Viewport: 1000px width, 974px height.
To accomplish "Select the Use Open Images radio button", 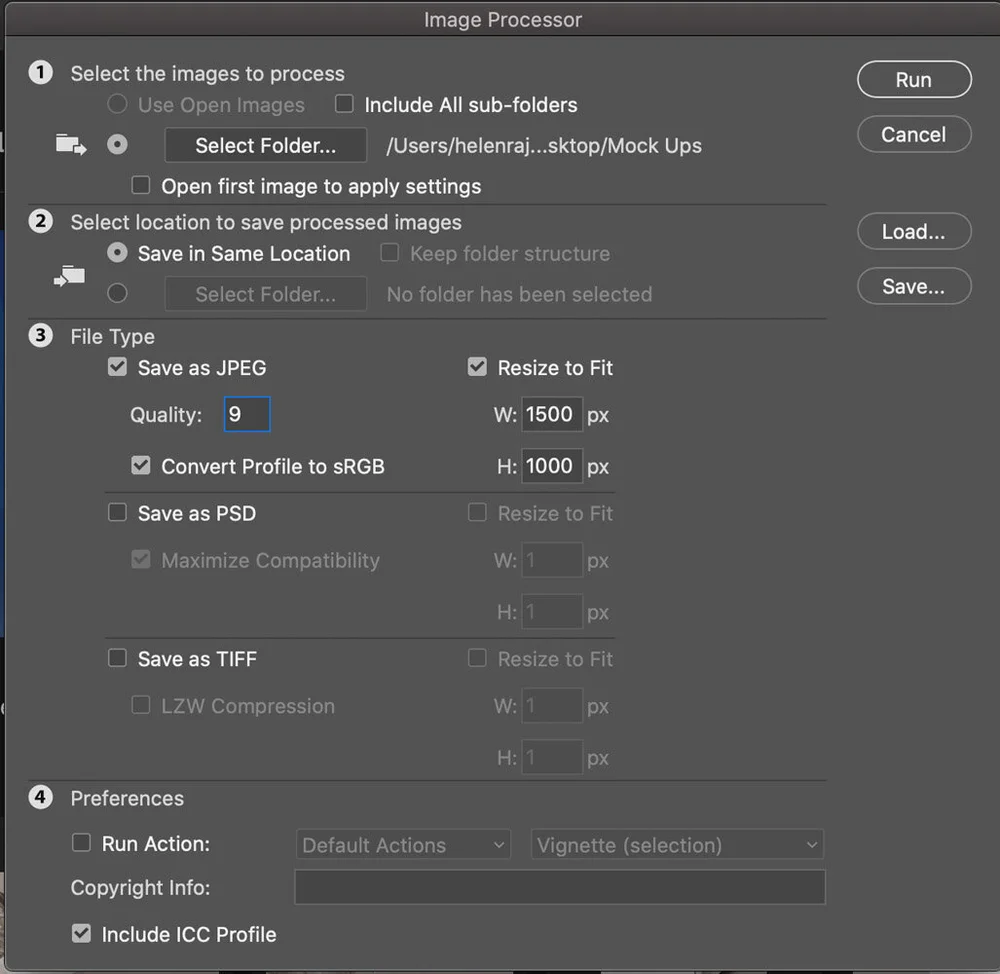I will point(117,104).
